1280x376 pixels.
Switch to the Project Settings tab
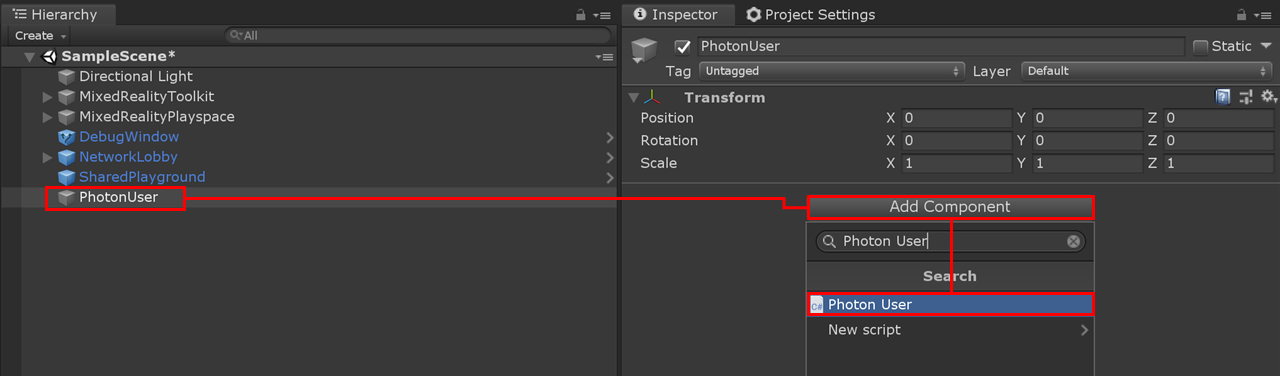(x=810, y=15)
